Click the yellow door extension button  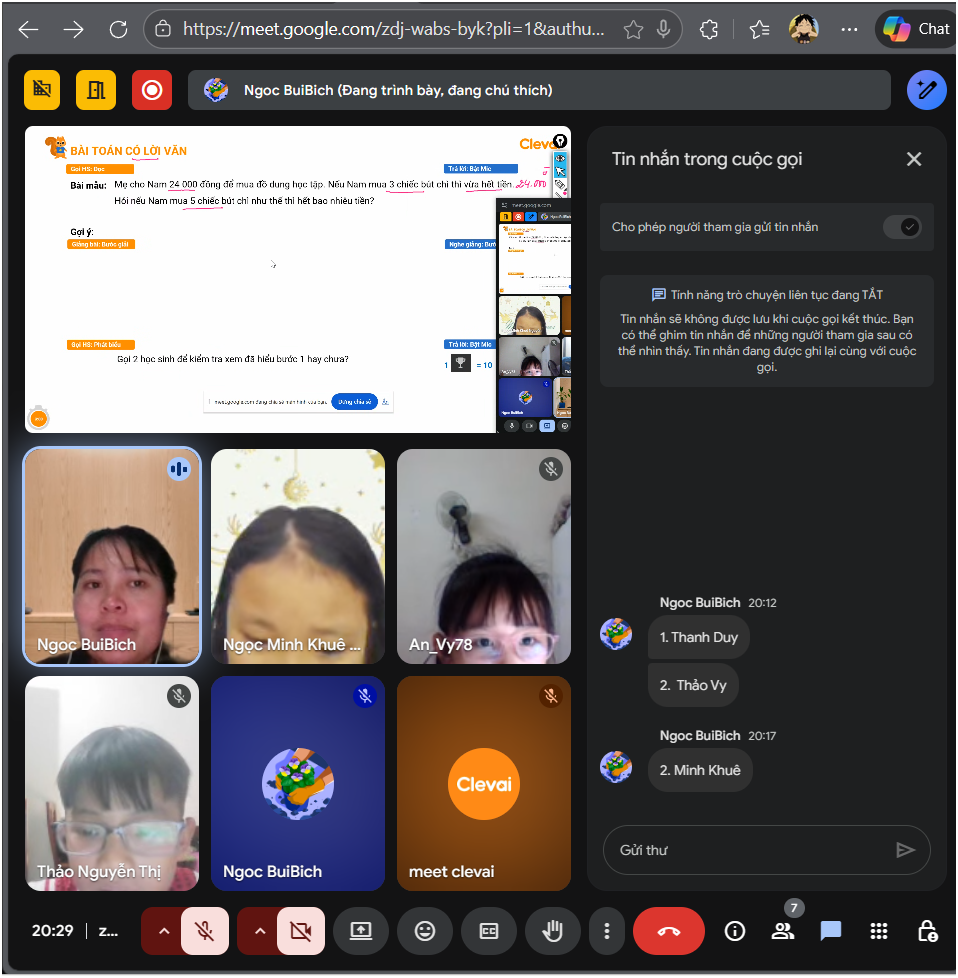(95, 90)
